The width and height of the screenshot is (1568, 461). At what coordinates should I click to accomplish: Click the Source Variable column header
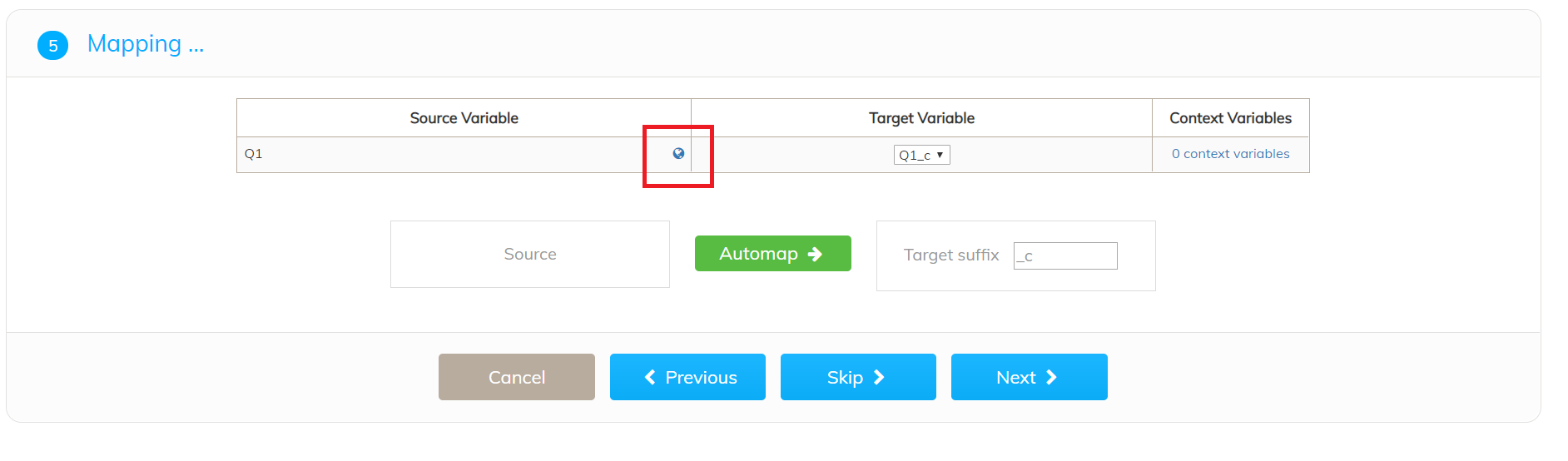464,118
